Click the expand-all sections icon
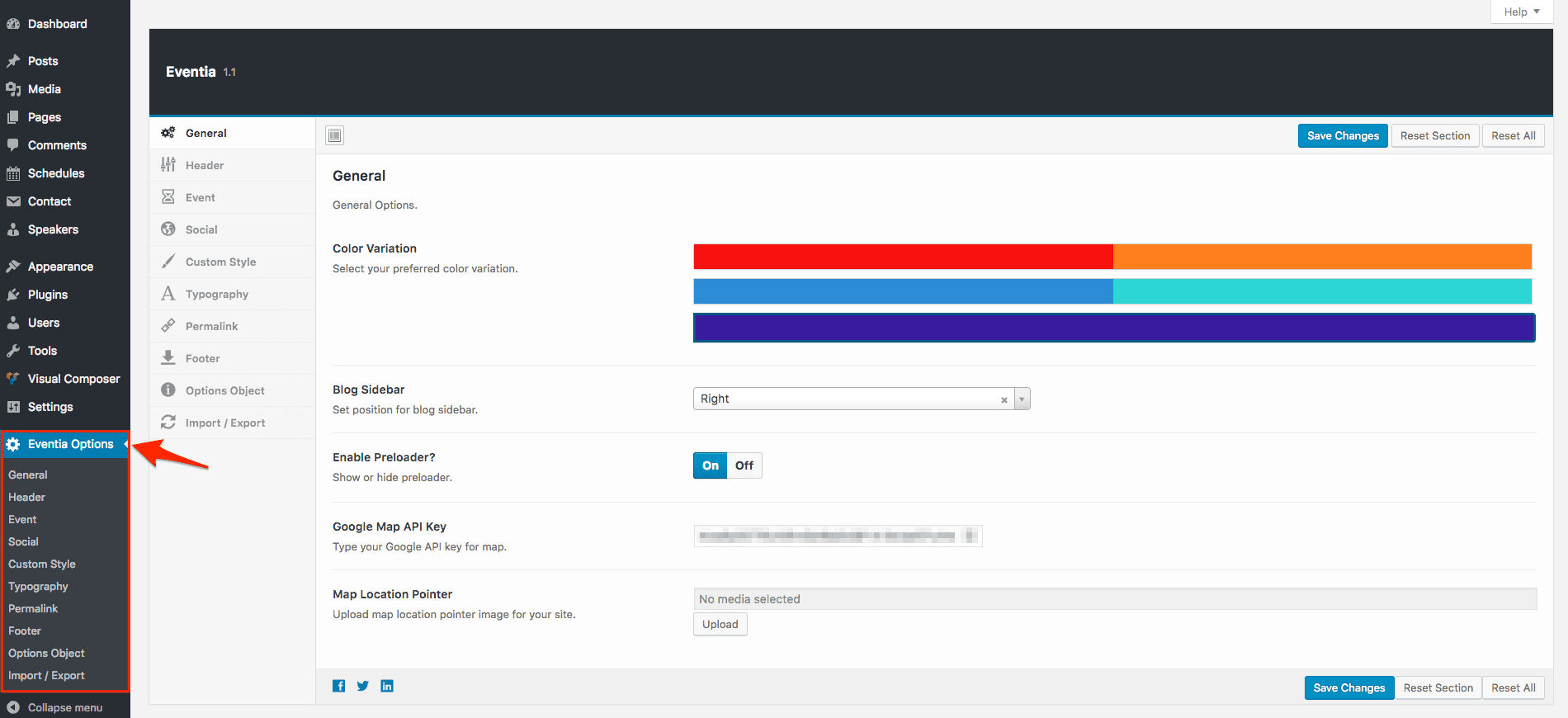This screenshot has width=1568, height=718. click(334, 135)
